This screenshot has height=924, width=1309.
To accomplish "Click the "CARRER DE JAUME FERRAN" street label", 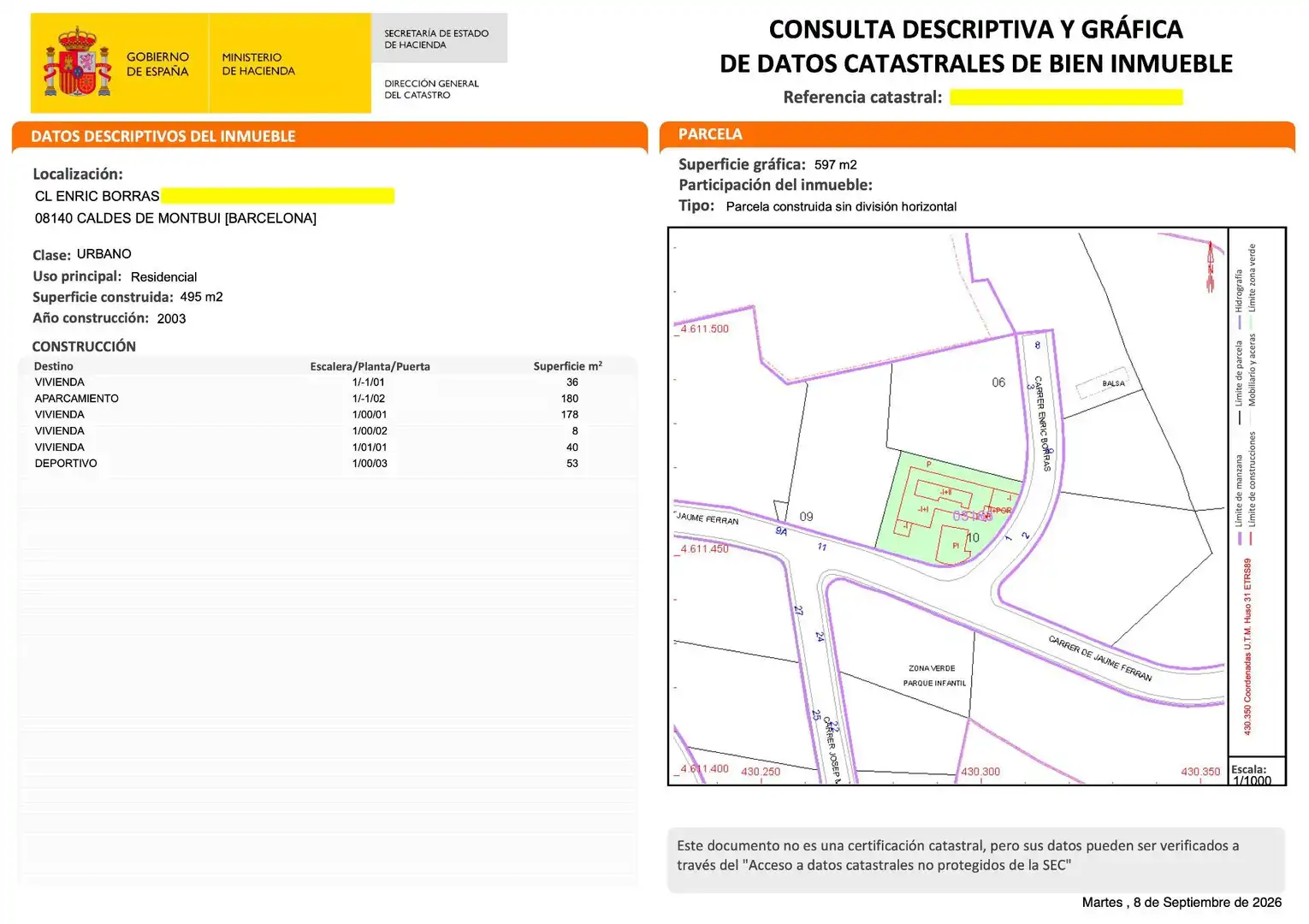I will [1100, 658].
